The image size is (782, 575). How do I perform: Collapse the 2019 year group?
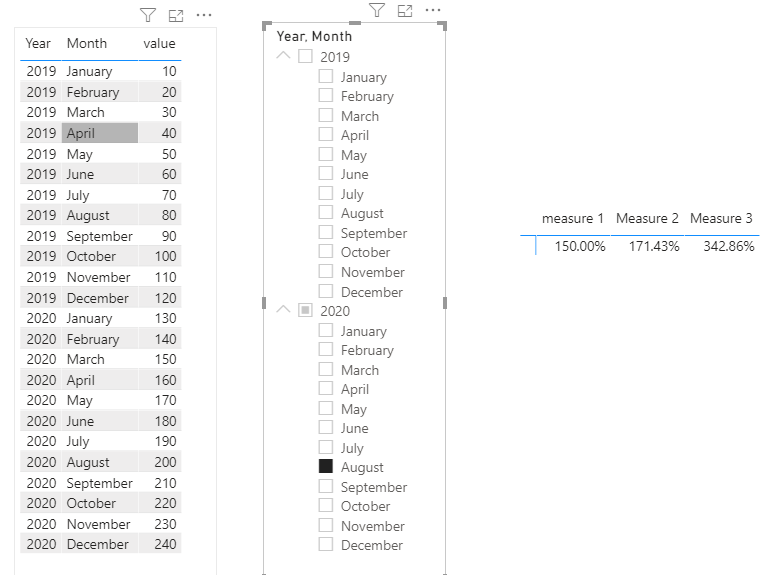click(x=283, y=55)
